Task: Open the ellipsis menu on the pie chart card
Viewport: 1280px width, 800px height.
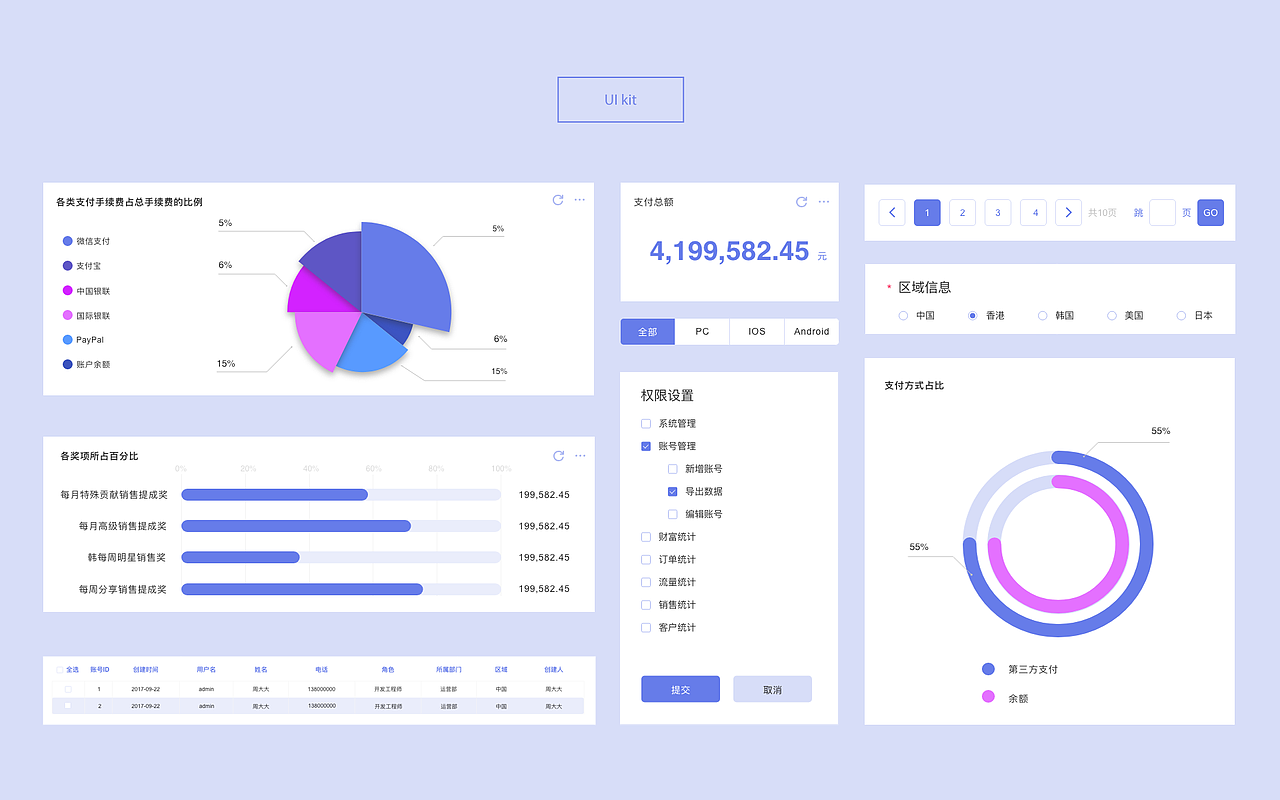Action: [x=580, y=199]
